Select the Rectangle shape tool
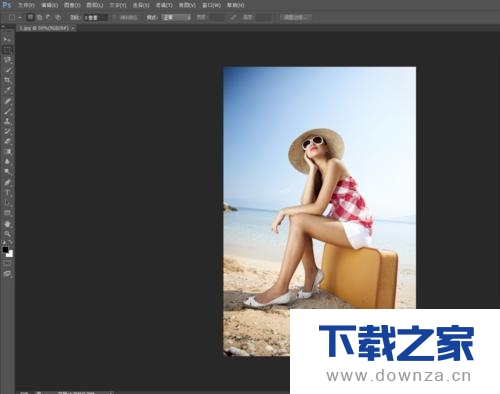This screenshot has height=394, width=500. 7,213
